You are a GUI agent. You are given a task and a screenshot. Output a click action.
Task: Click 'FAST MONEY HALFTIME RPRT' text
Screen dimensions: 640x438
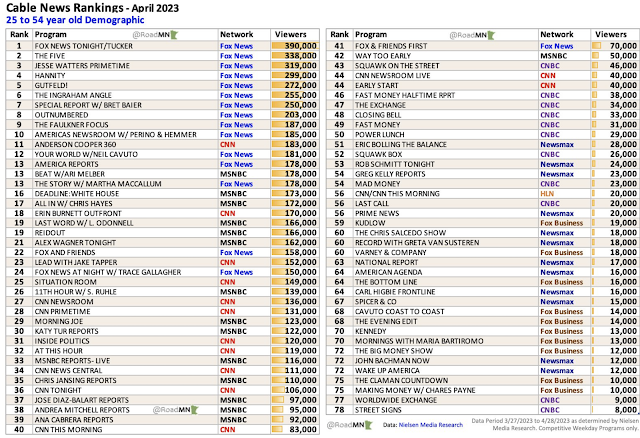pyautogui.click(x=405, y=95)
